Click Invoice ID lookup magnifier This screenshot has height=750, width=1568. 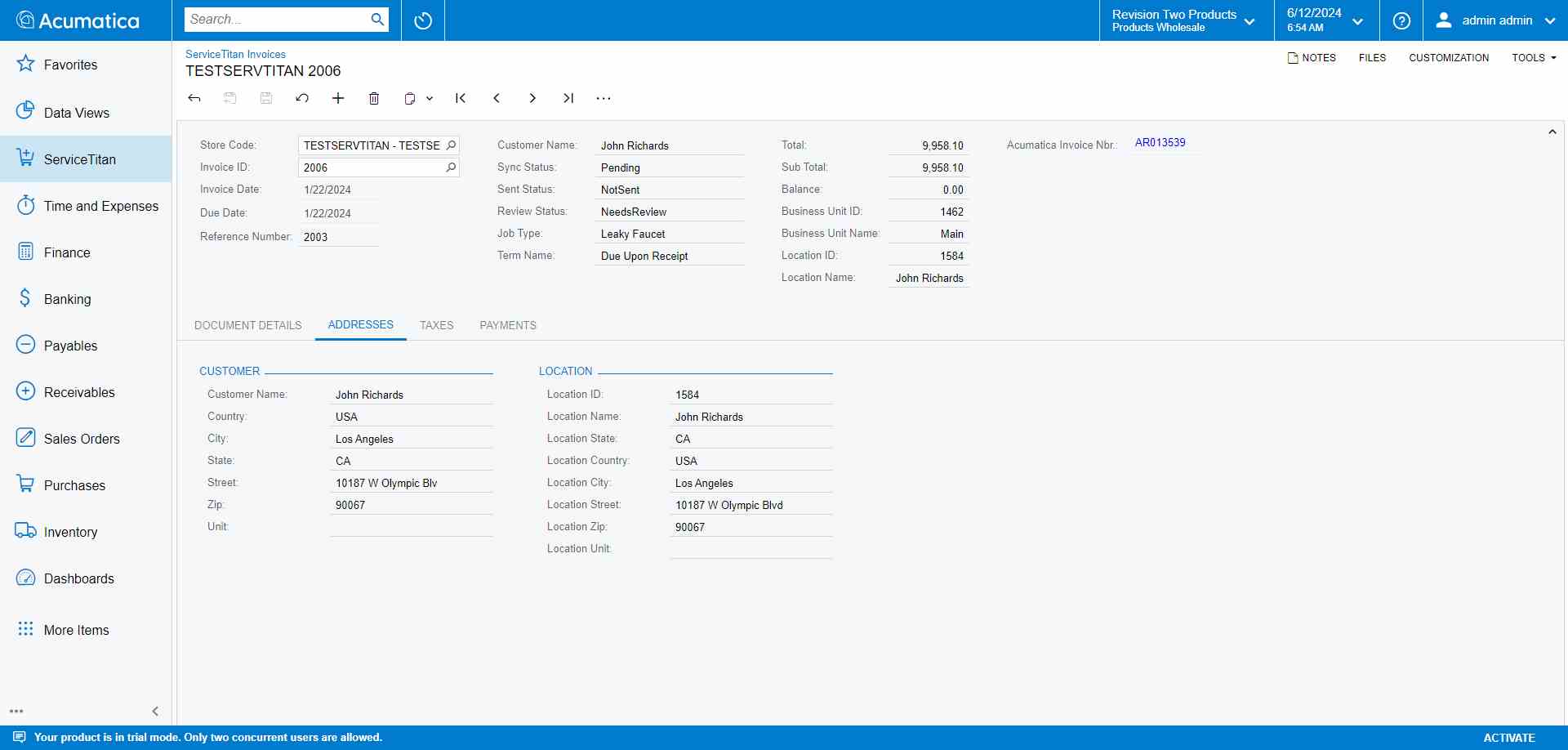coord(451,167)
